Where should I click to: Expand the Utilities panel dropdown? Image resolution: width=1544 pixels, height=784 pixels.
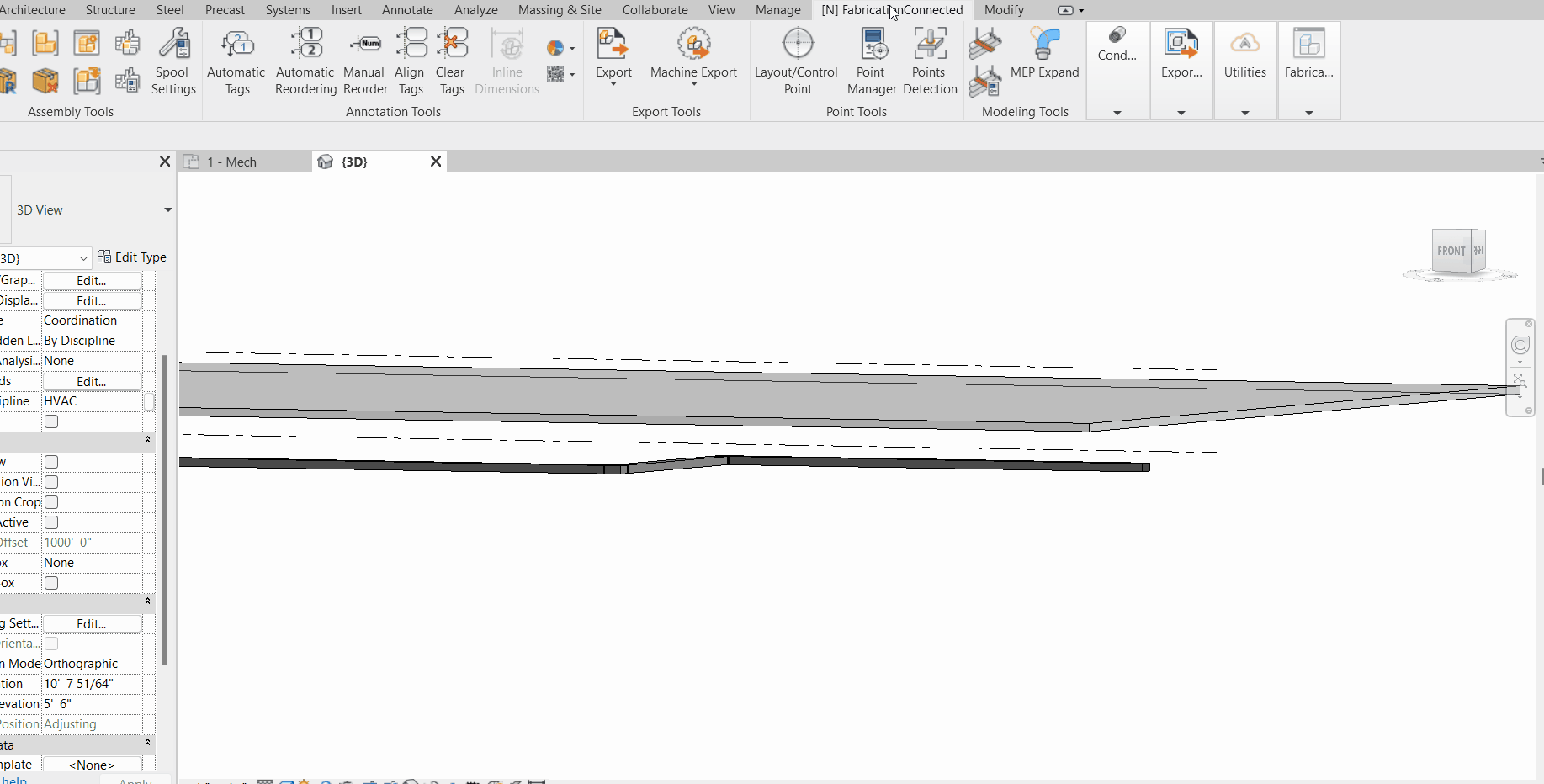1245,113
